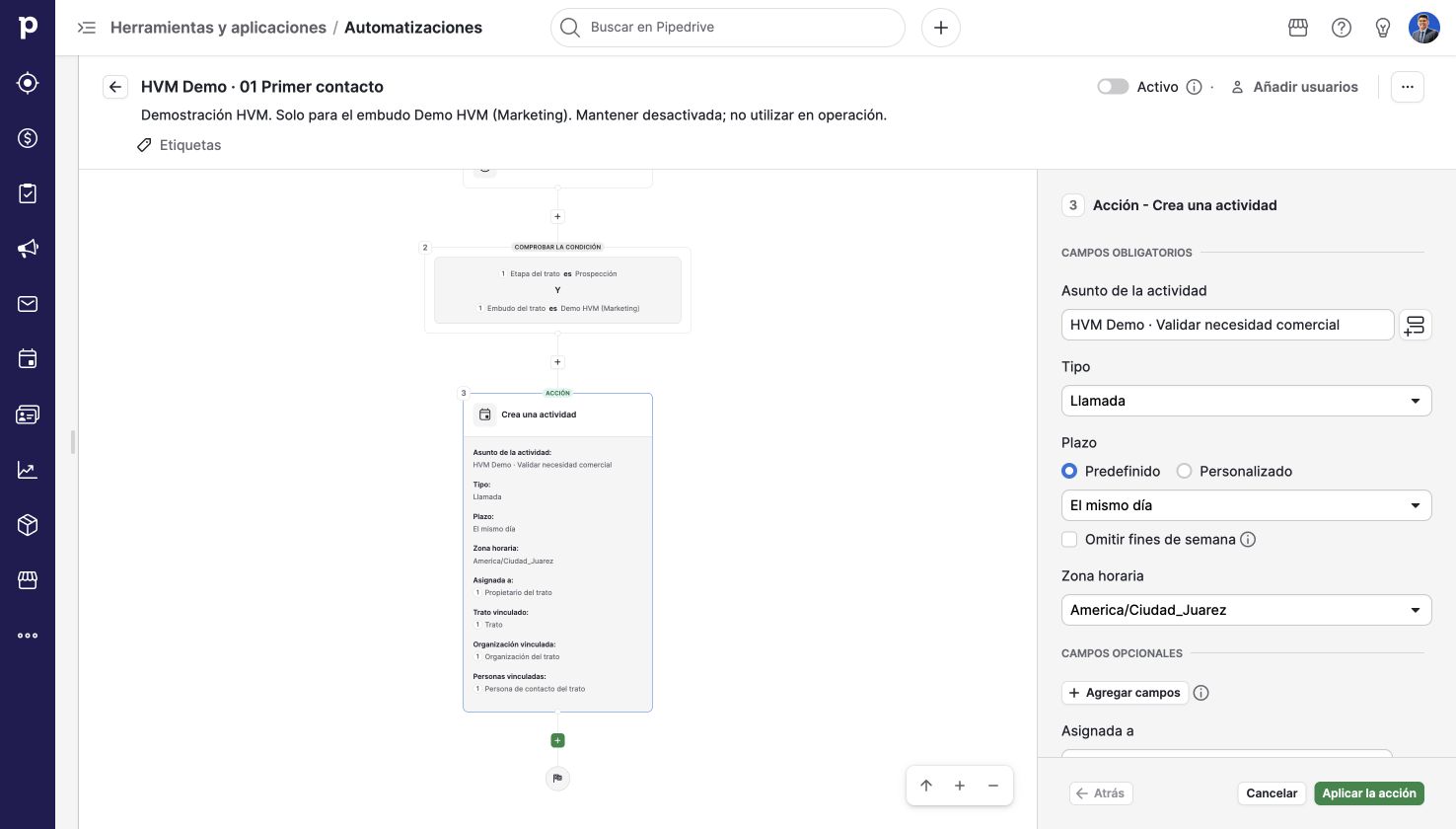Click Aplicar la acción button
The width and height of the screenshot is (1456, 829).
1369,793
